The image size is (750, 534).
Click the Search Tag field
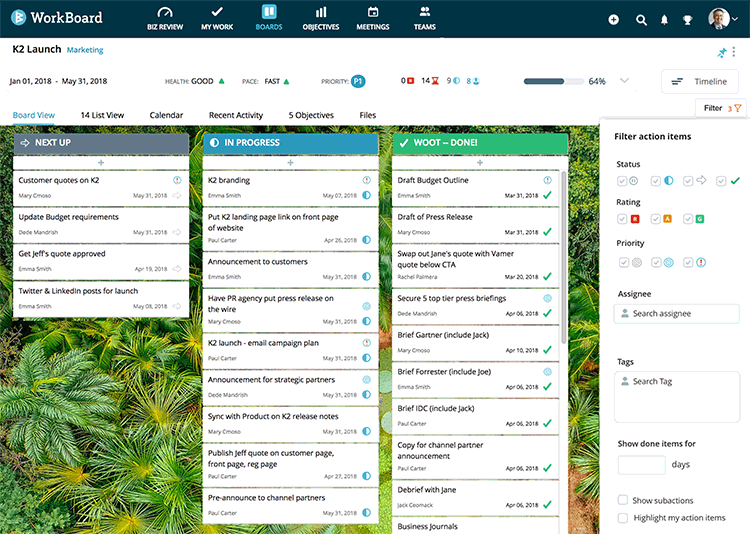677,397
